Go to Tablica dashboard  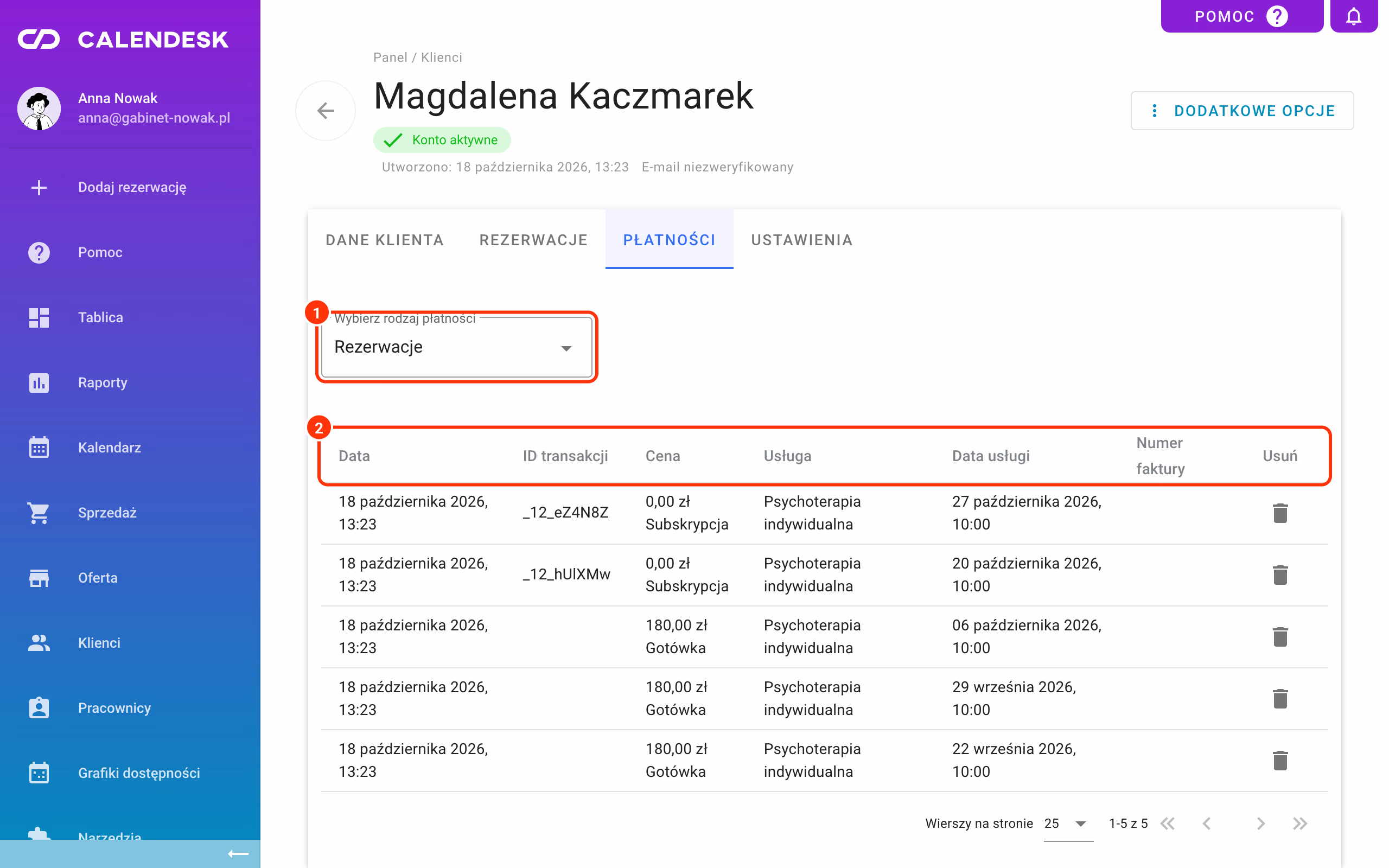pyautogui.click(x=130, y=317)
